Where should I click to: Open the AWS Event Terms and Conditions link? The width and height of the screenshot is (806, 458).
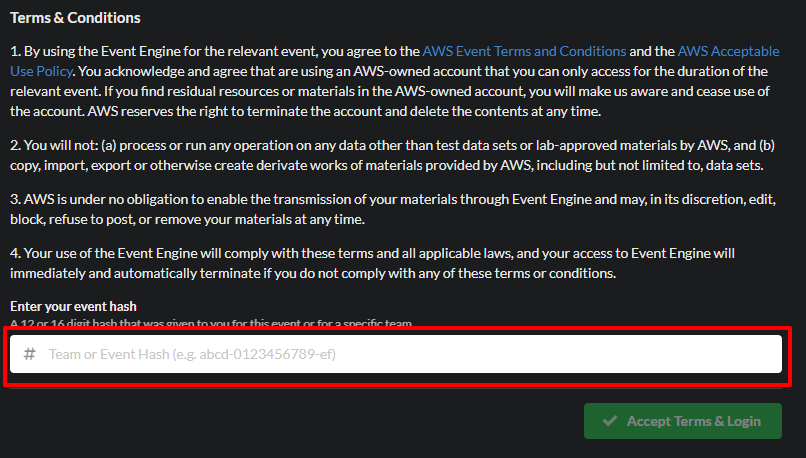coord(524,50)
